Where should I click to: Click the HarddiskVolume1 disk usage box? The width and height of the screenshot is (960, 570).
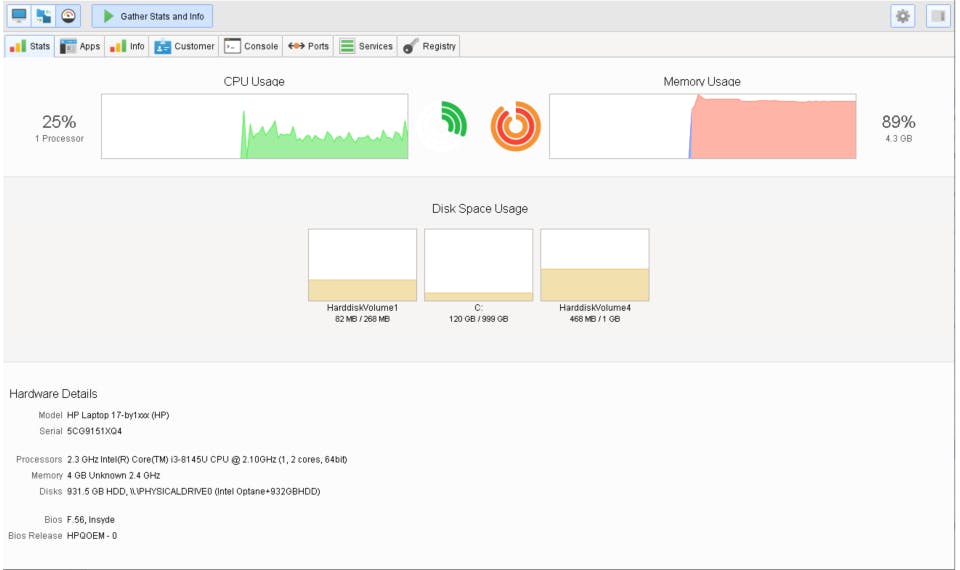coord(362,265)
